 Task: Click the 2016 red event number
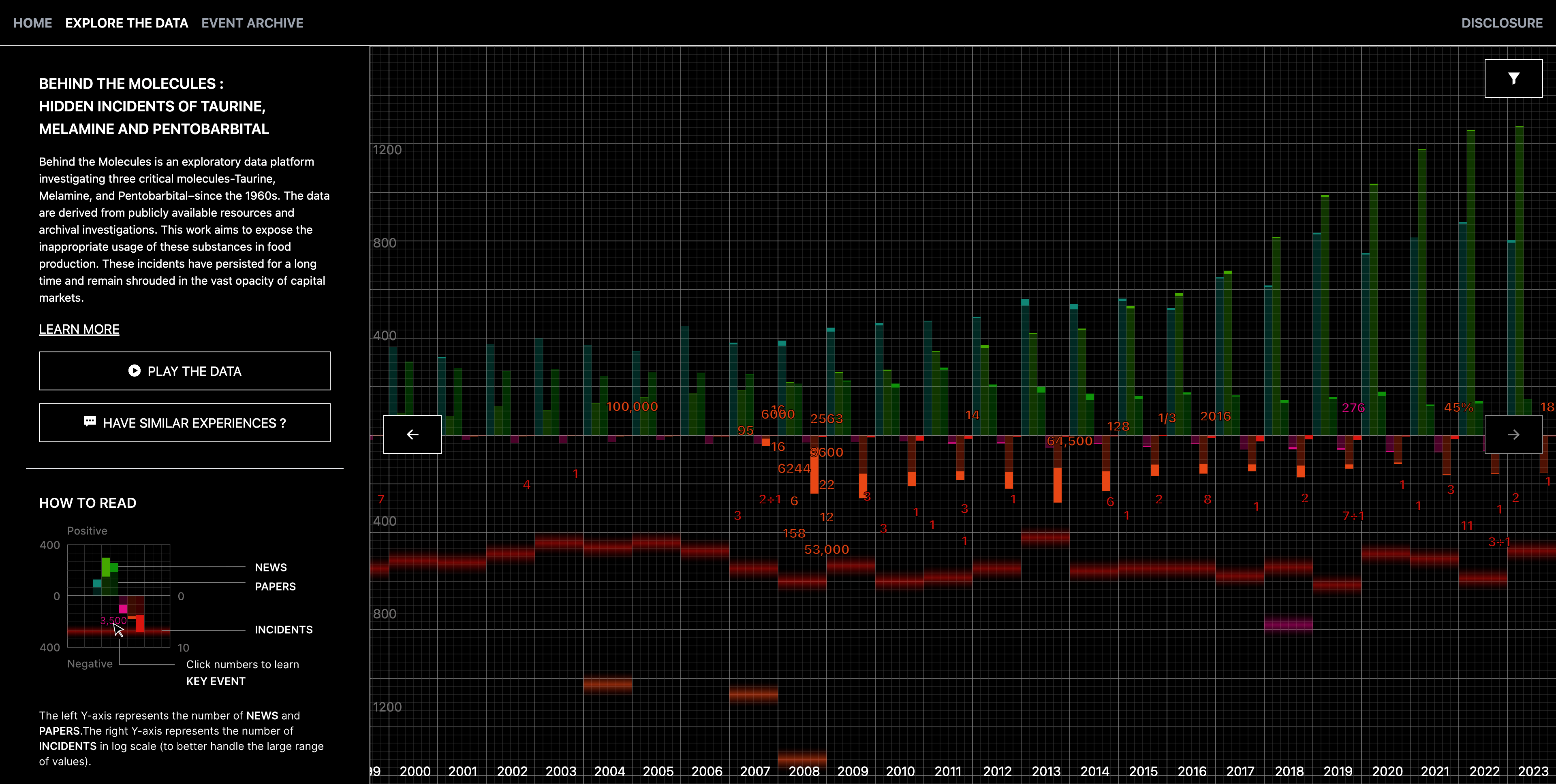(x=1215, y=416)
